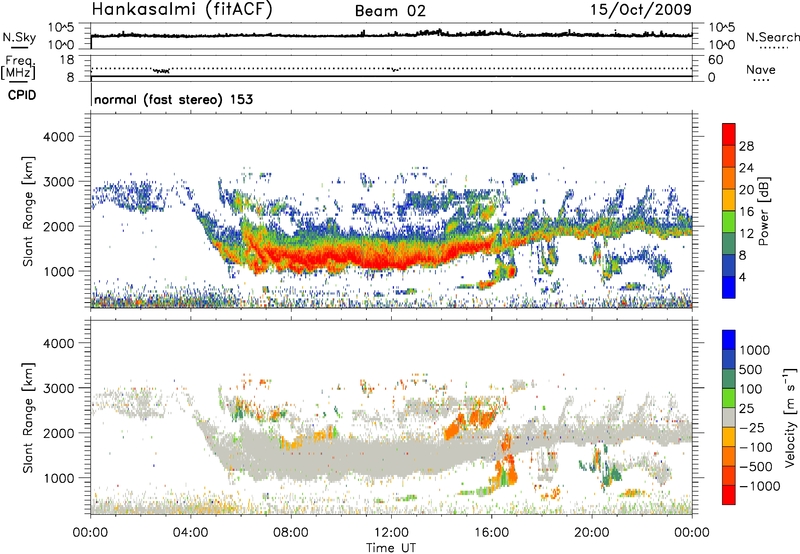This screenshot has width=800, height=554.
Task: Click the '100' velocity colorbar tick value
Action: pyautogui.click(x=751, y=389)
